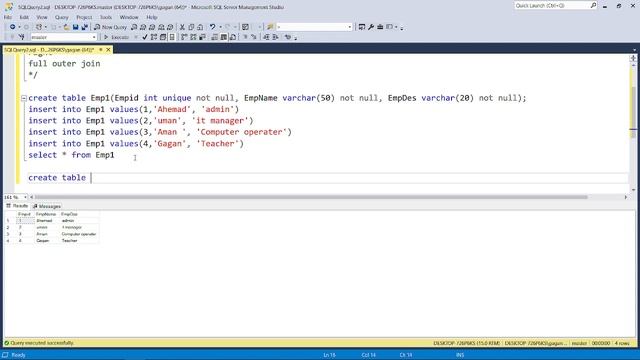Click the Quick Launch search magnifier icon
640x360 pixels.
tap(593, 5)
